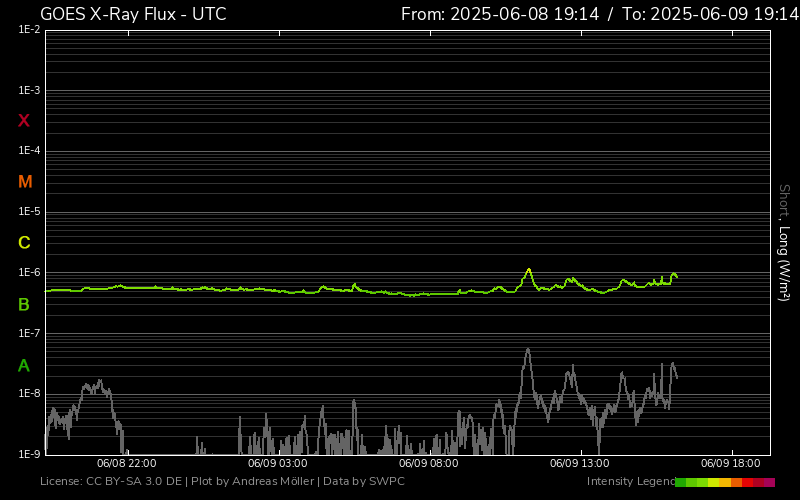
Task: Click the red X flare class label
Action: (24, 121)
